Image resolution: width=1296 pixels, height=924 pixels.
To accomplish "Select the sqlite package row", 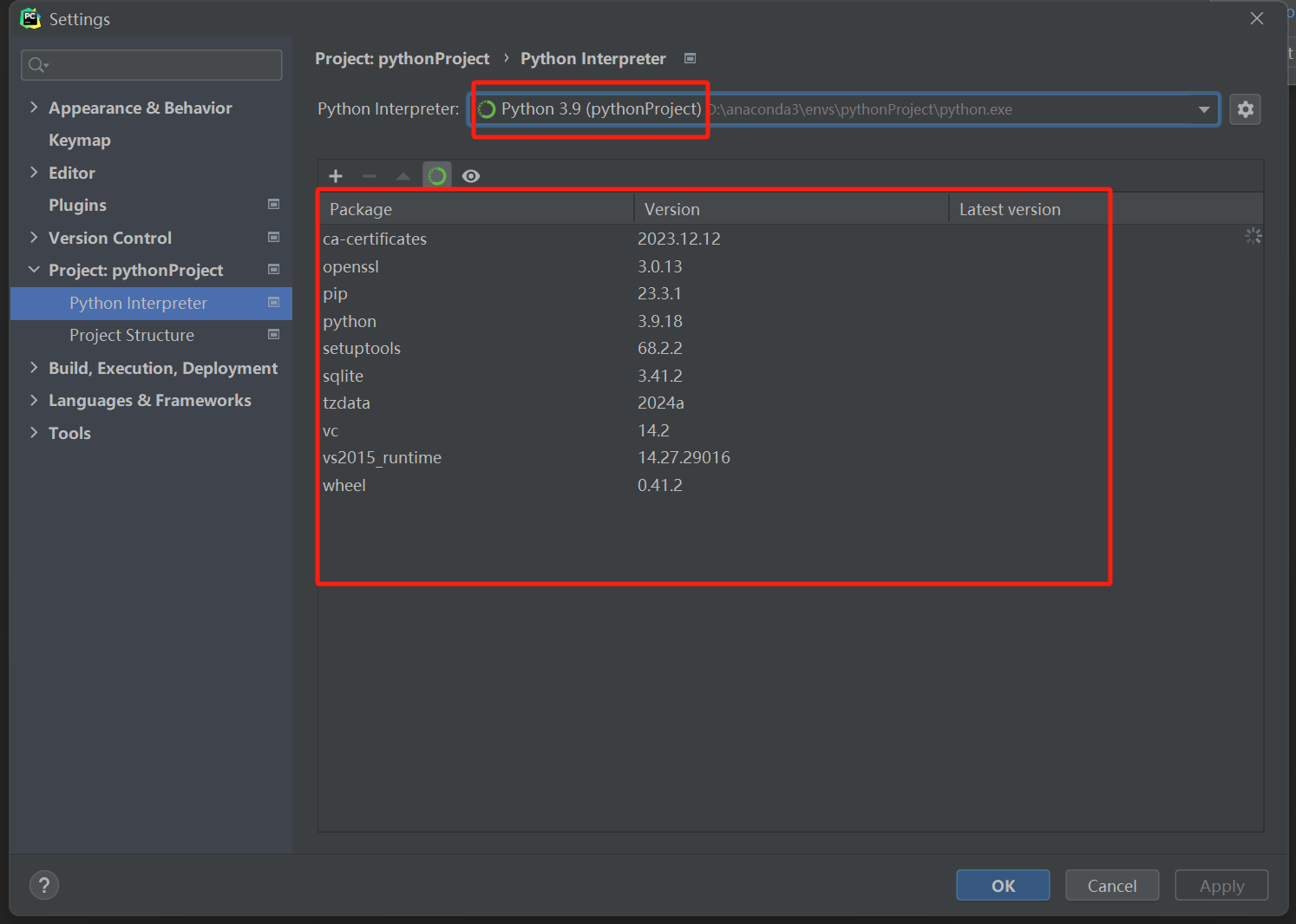I will [x=790, y=376].
